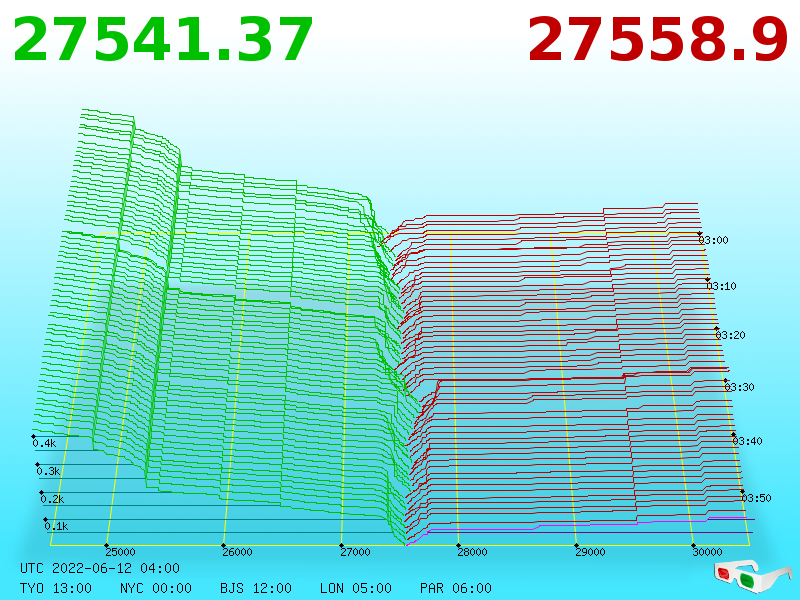Click the 25000 price axis label
Screen dimensions: 800x600
point(120,552)
